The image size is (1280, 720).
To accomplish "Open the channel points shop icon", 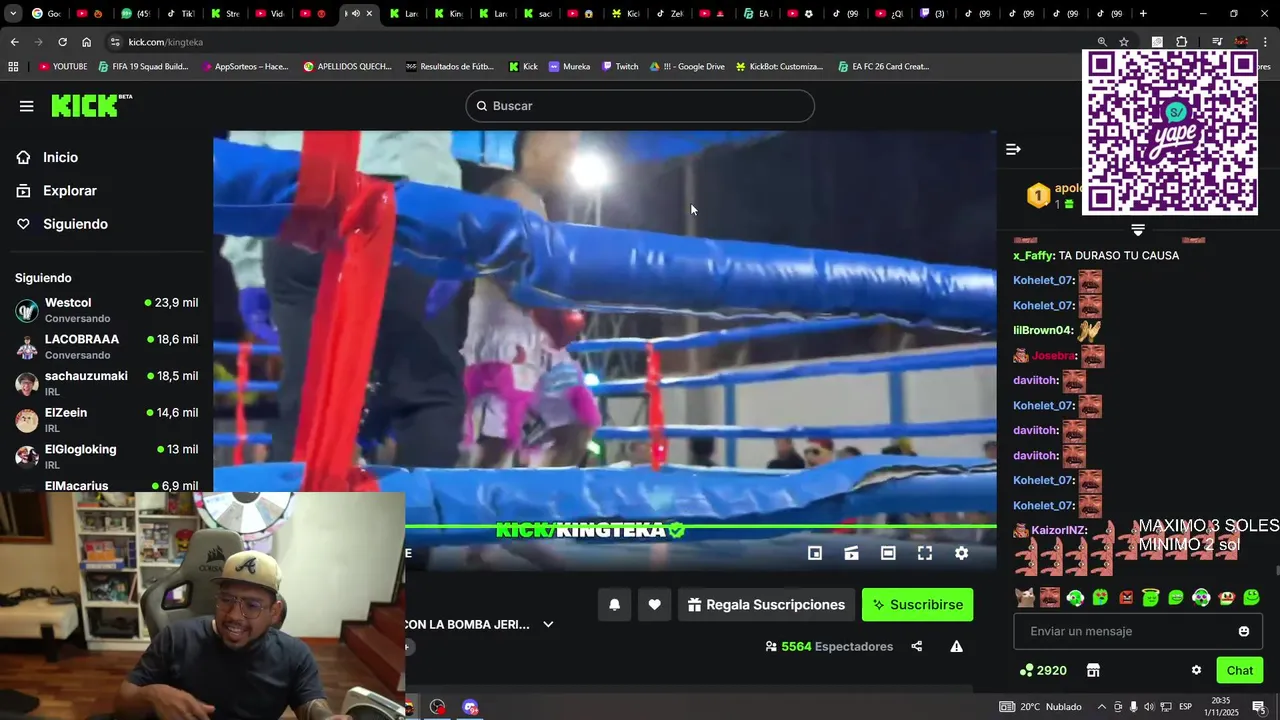I will [x=1093, y=670].
